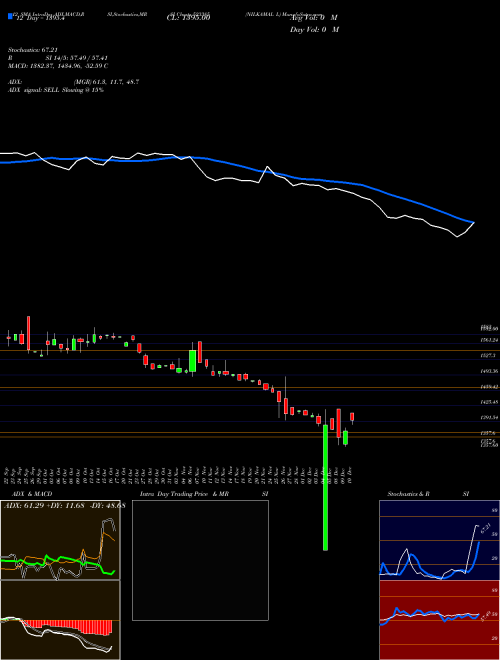Click the 1493.36 price axis label
Viewport: 500px width, 660px height.
click(x=489, y=371)
